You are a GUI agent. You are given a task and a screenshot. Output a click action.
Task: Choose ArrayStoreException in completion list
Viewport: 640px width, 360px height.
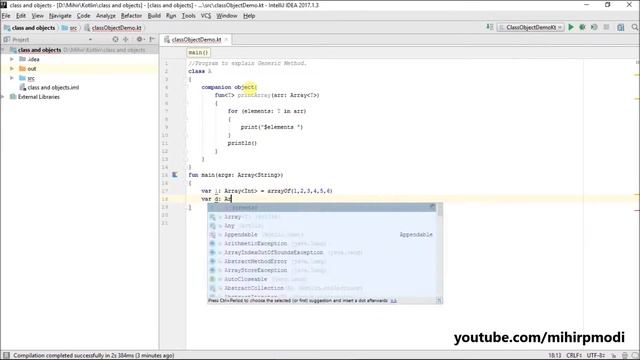click(x=322, y=270)
